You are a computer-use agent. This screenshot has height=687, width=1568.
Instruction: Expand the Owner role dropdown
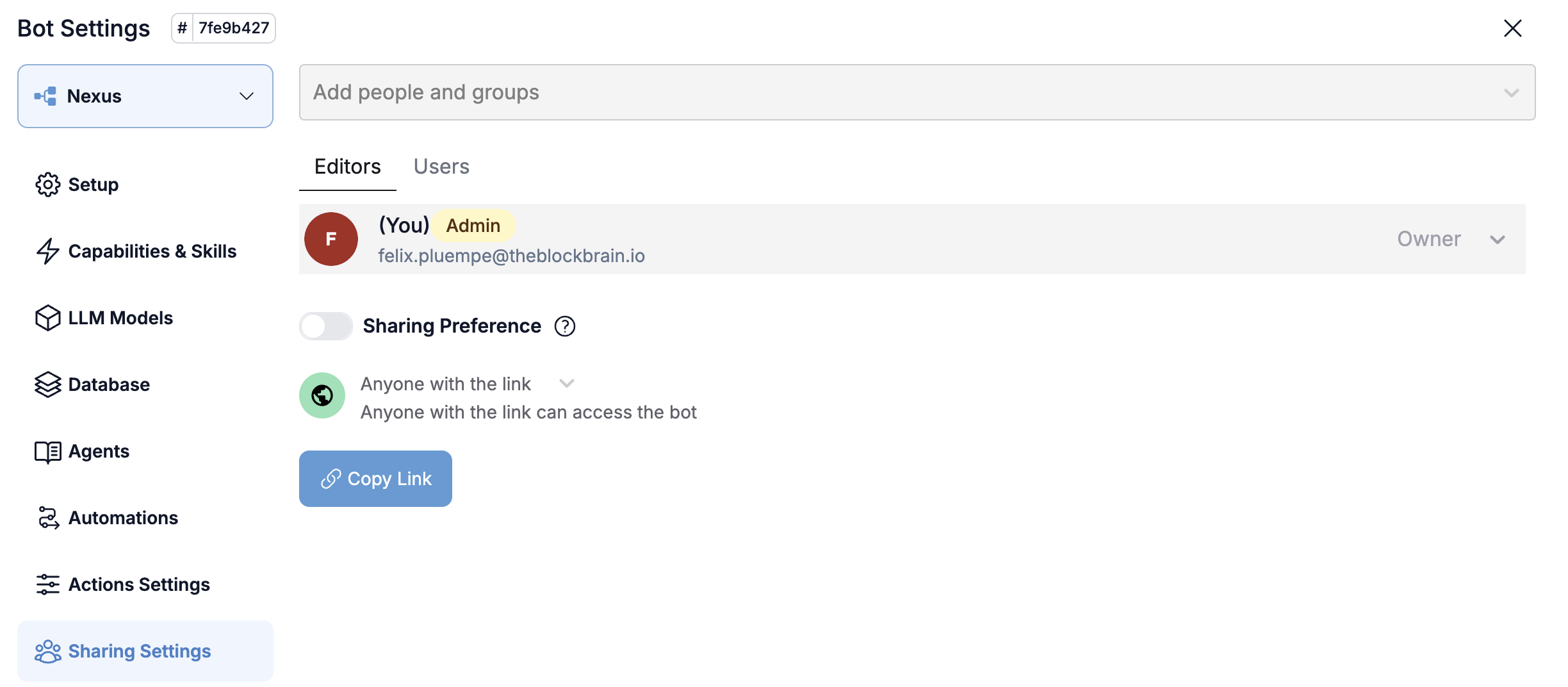pyautogui.click(x=1497, y=240)
